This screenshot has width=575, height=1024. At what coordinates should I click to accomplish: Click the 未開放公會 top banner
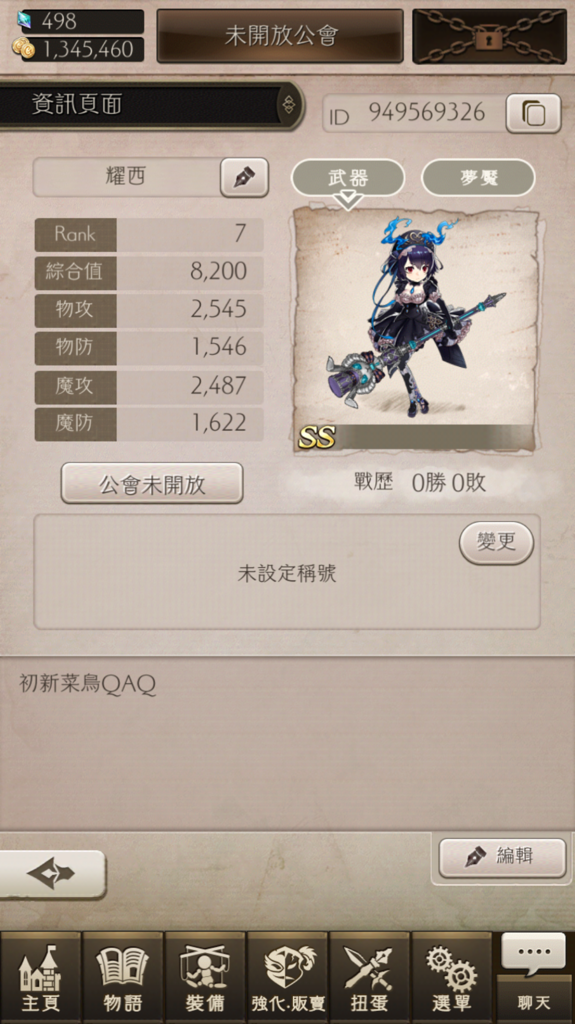(280, 36)
